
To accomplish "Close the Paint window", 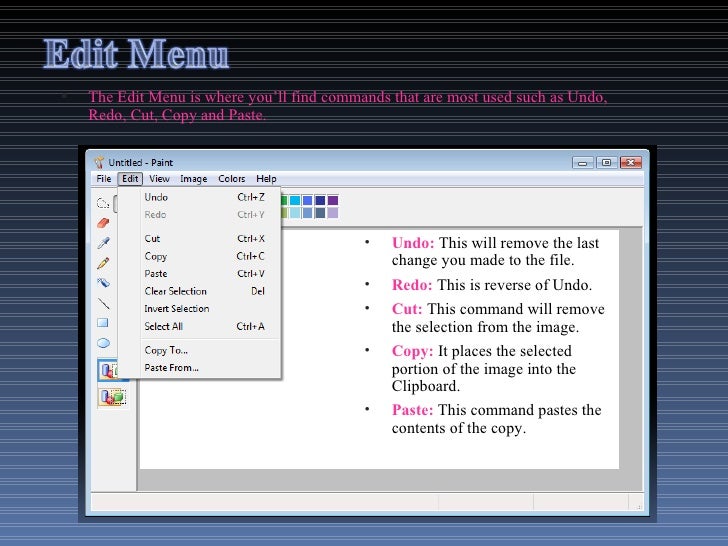I will coord(630,162).
